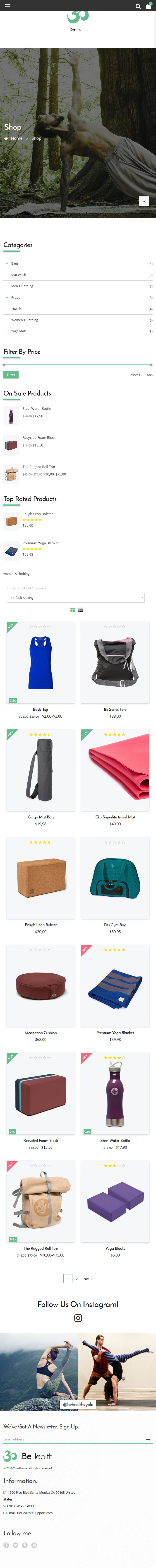Open Steel Water Bottle sale link
This screenshot has width=156, height=1568.
pos(36,408)
